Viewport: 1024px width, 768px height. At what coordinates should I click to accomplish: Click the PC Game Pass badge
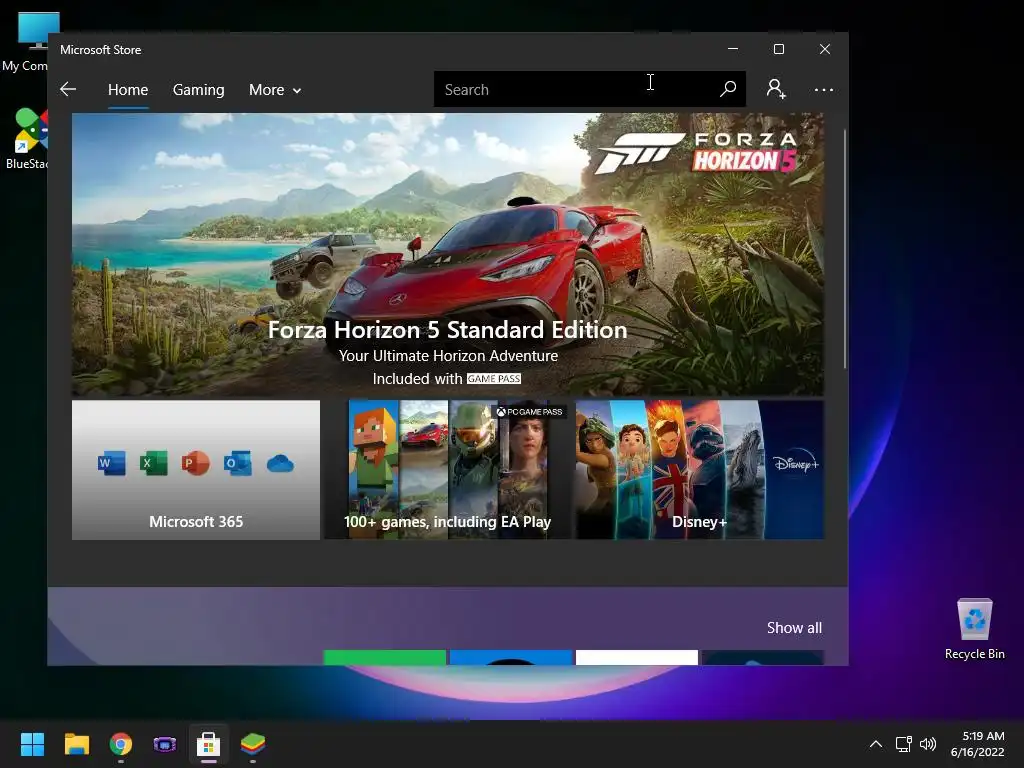530,411
